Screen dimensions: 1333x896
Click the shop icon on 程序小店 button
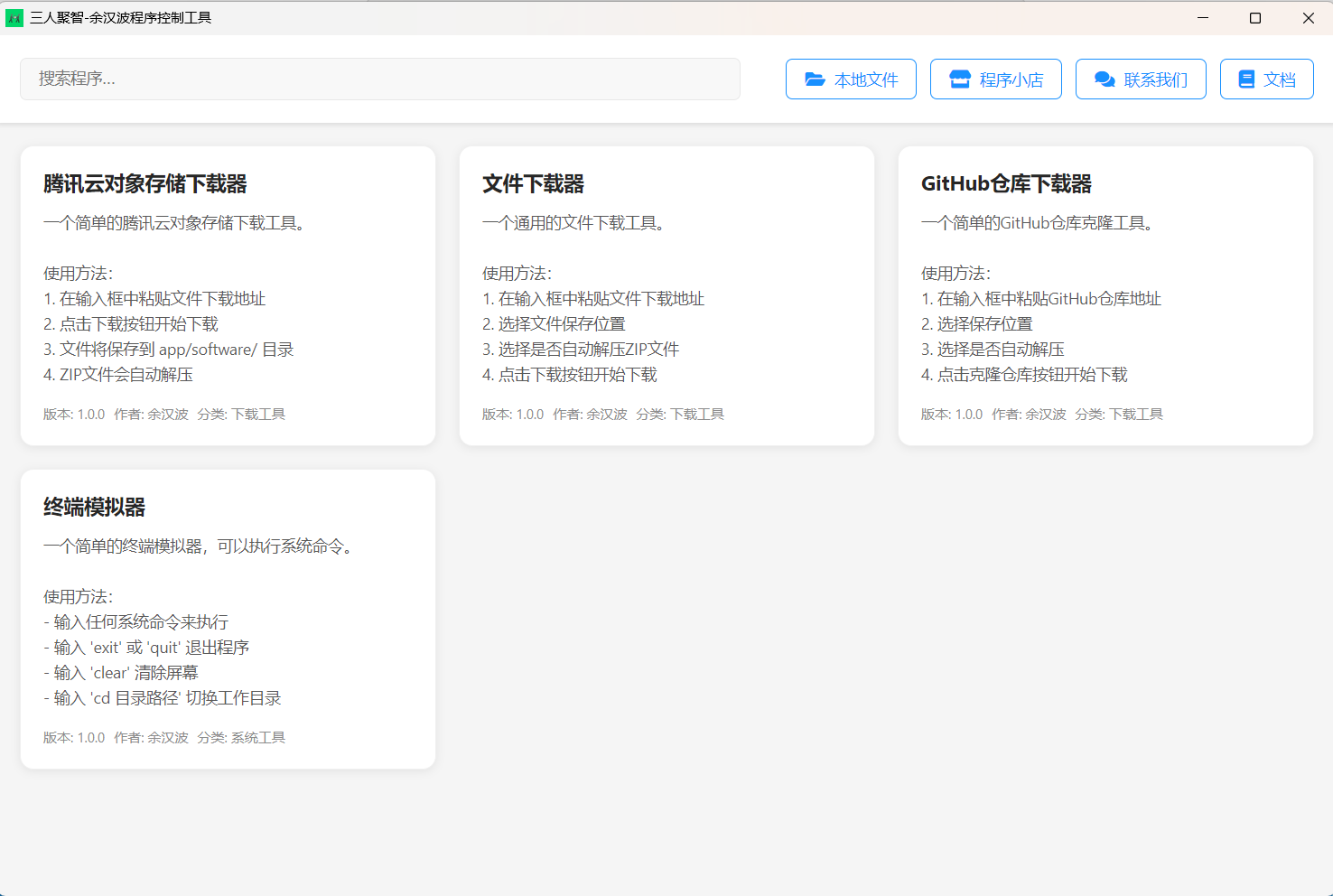pyautogui.click(x=959, y=79)
